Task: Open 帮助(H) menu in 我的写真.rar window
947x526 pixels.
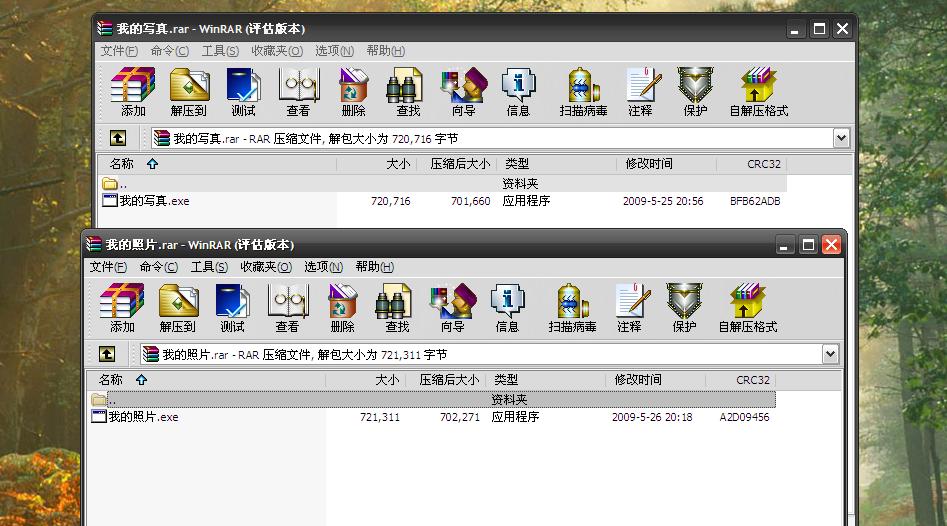Action: pos(386,51)
